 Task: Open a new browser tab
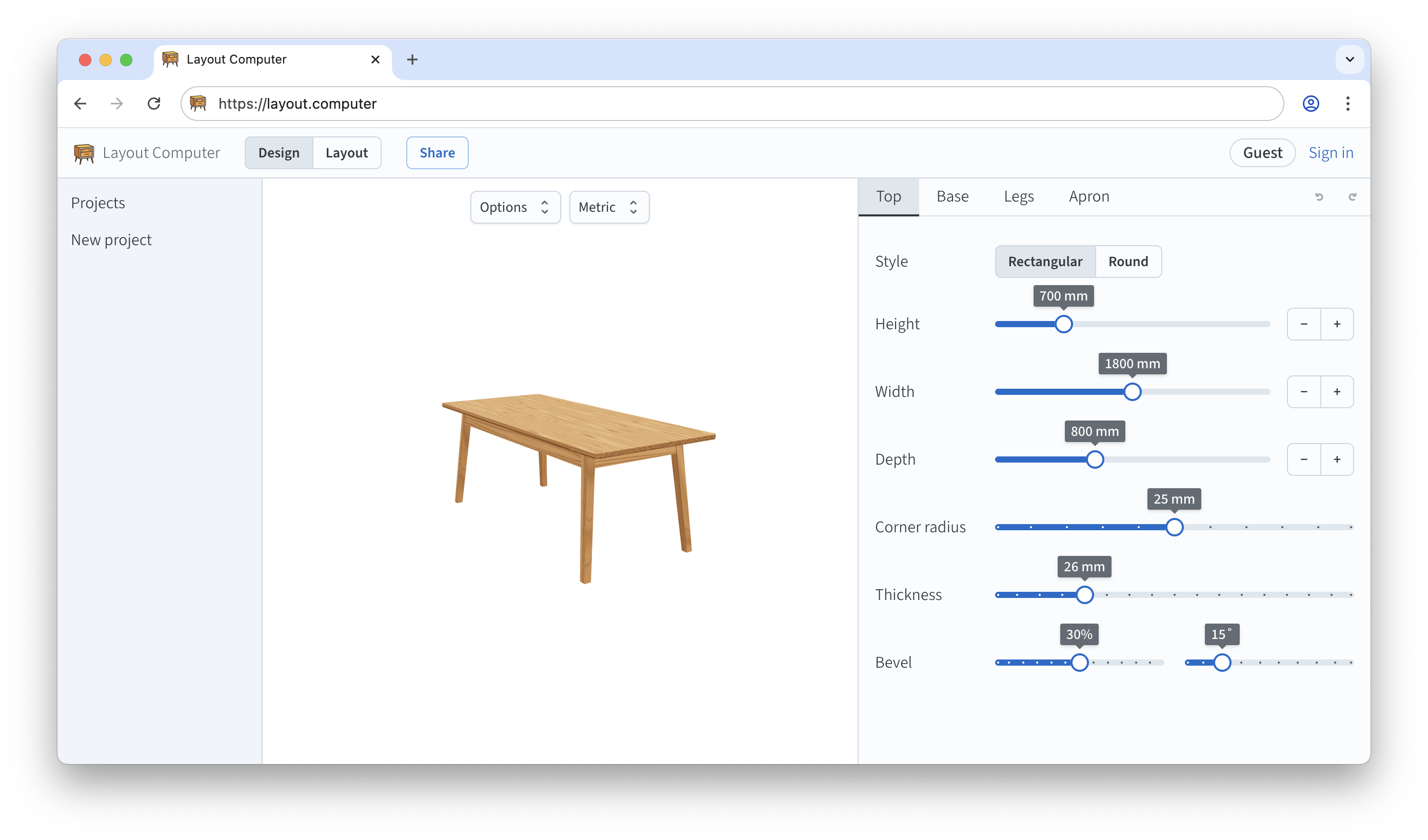412,59
